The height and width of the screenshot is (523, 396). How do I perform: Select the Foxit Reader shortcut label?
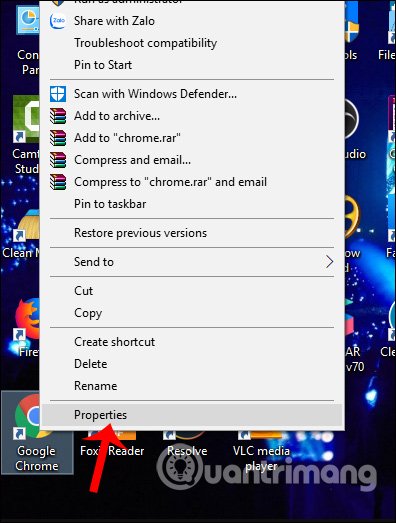[112, 451]
